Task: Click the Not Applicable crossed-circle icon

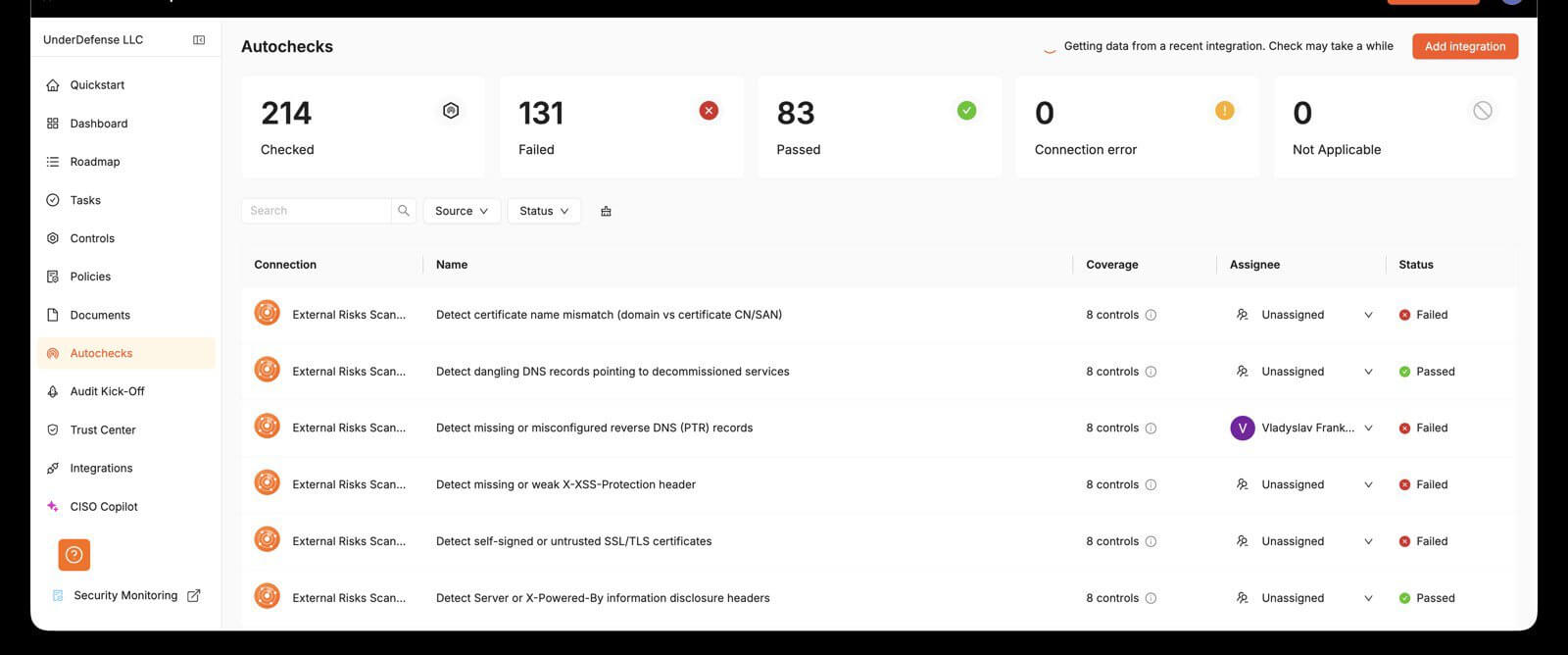Action: pyautogui.click(x=1483, y=111)
